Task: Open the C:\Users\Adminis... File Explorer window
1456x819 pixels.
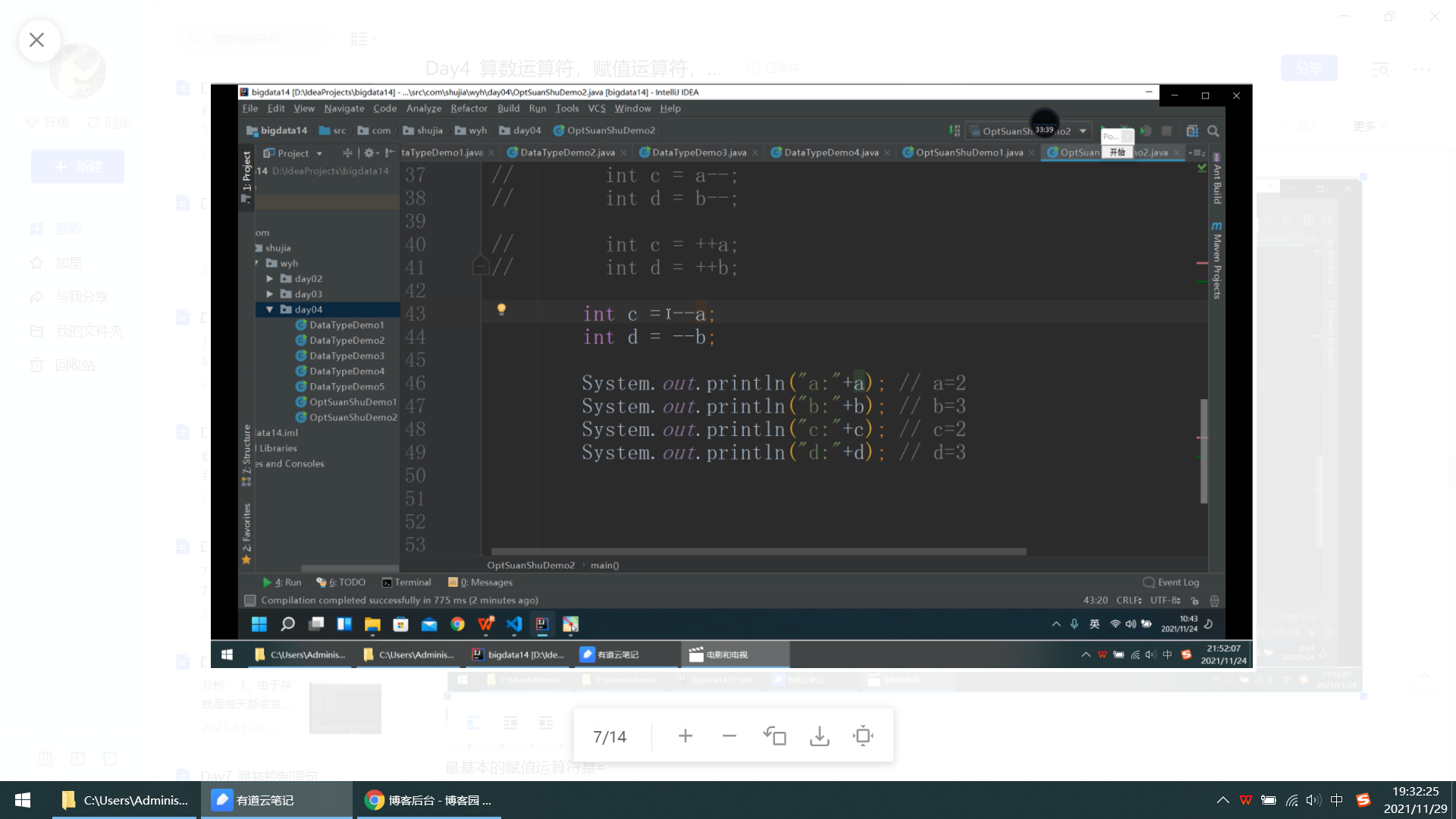Action: (125, 800)
